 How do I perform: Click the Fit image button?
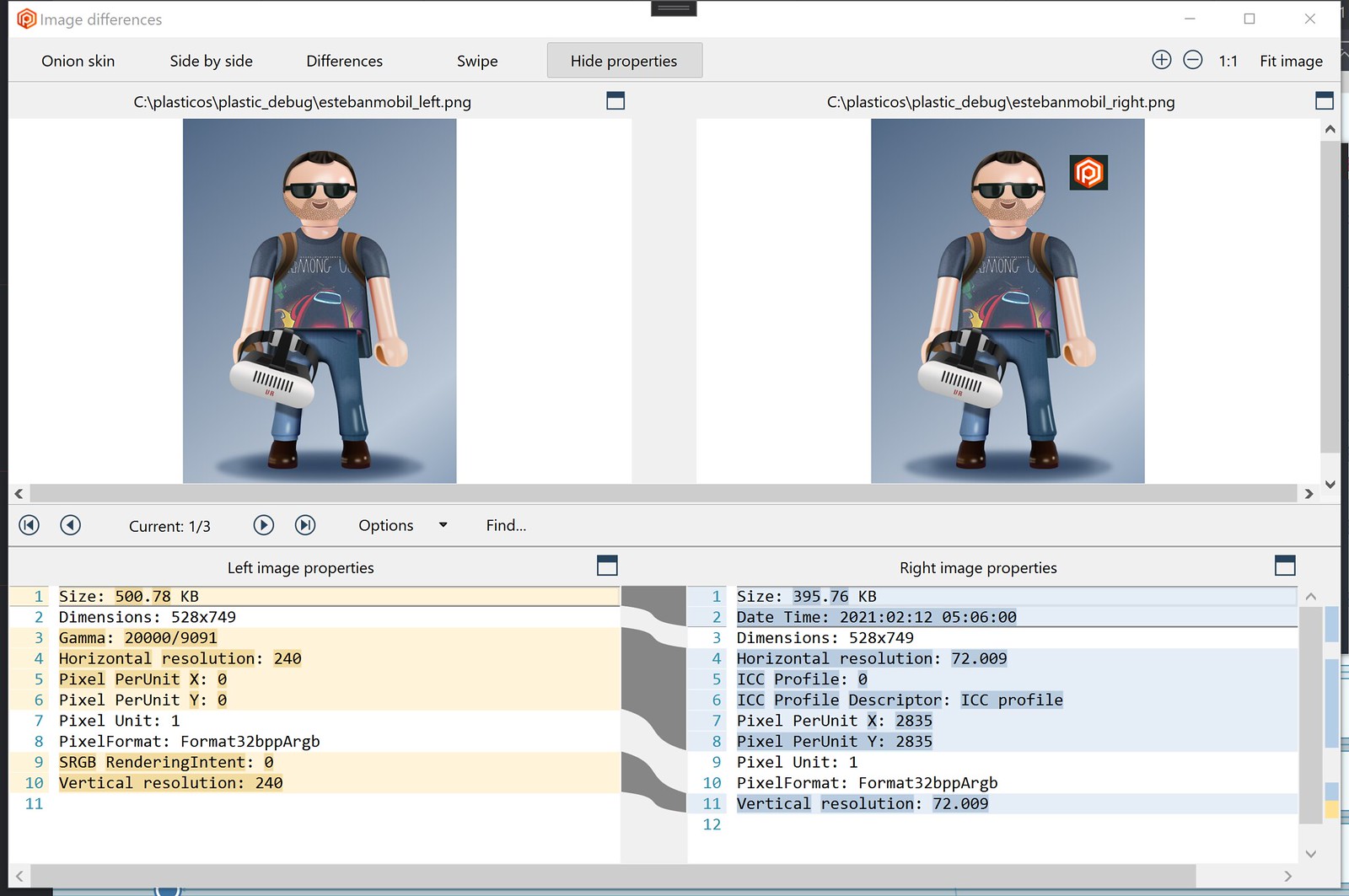click(1290, 60)
